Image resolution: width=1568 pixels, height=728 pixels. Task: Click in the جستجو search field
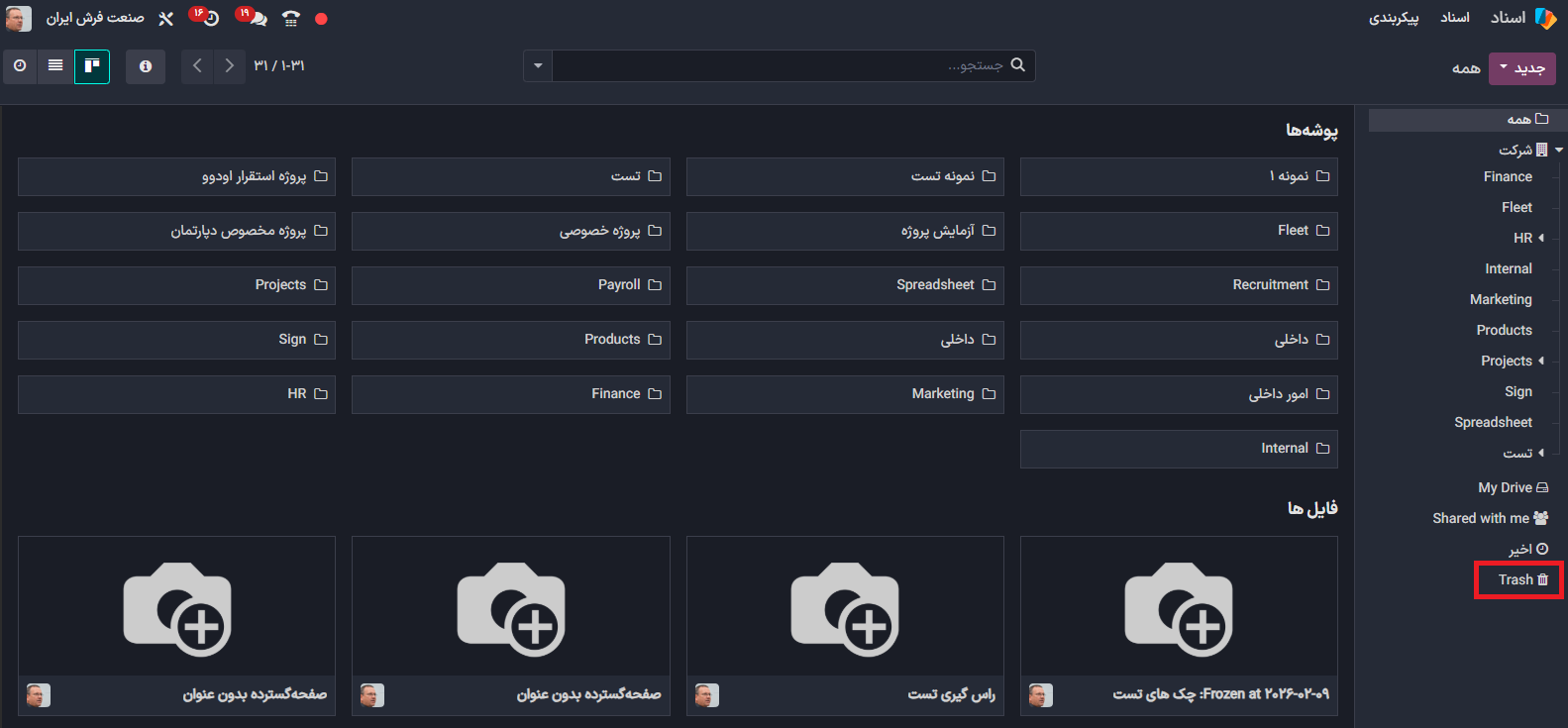tap(783, 66)
